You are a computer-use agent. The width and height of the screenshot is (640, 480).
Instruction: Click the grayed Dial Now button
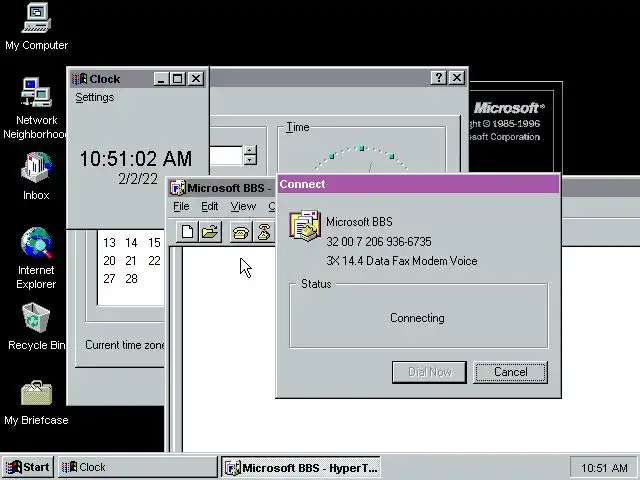(429, 372)
